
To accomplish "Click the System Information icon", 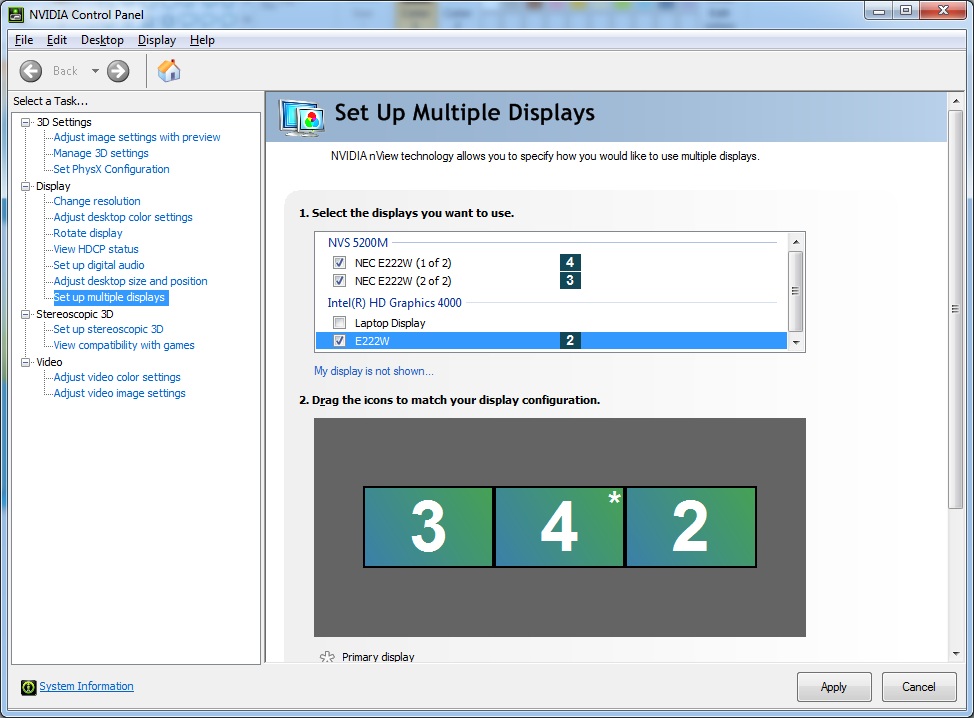I will tap(28, 687).
